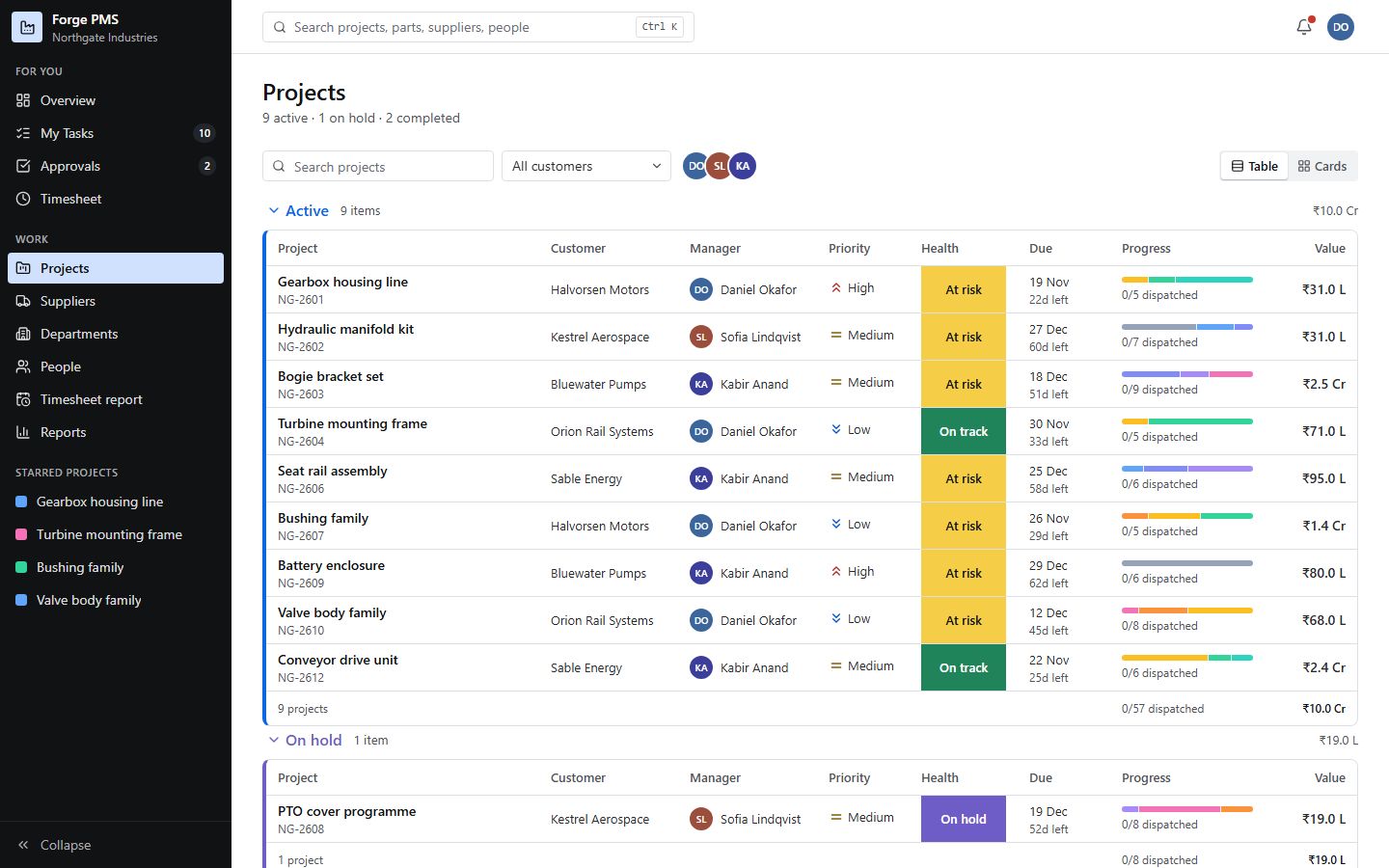
Task: Click the Overview sidebar icon
Action: coord(23,100)
